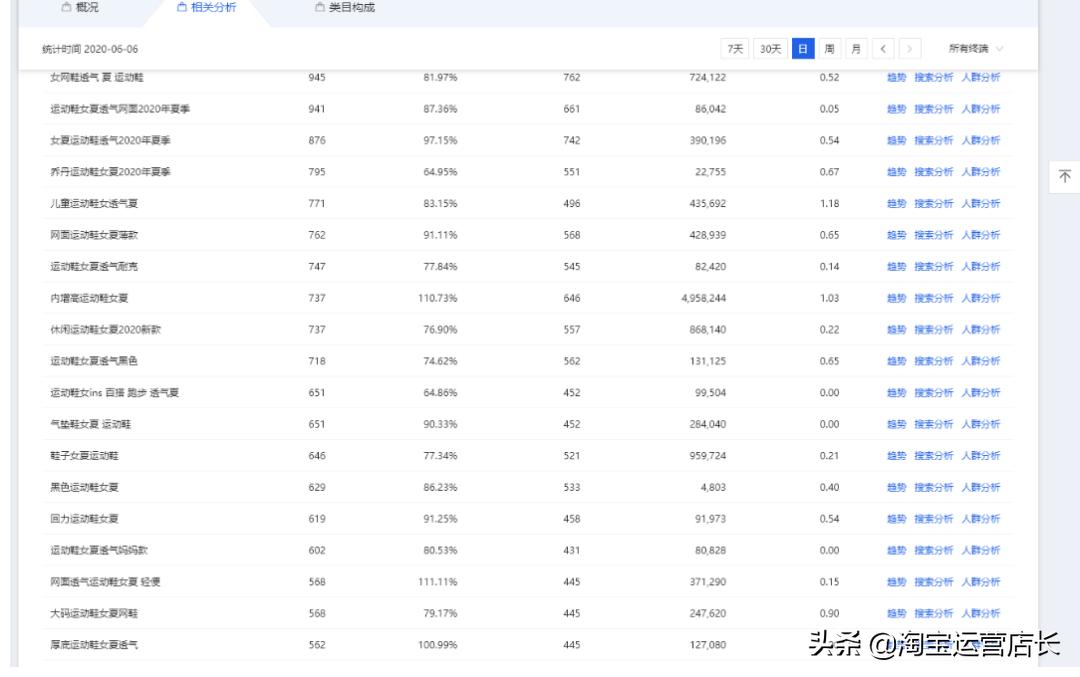Viewport: 1080px width, 677px height.
Task: Select the 日 daily granularity
Action: pyautogui.click(x=803, y=48)
